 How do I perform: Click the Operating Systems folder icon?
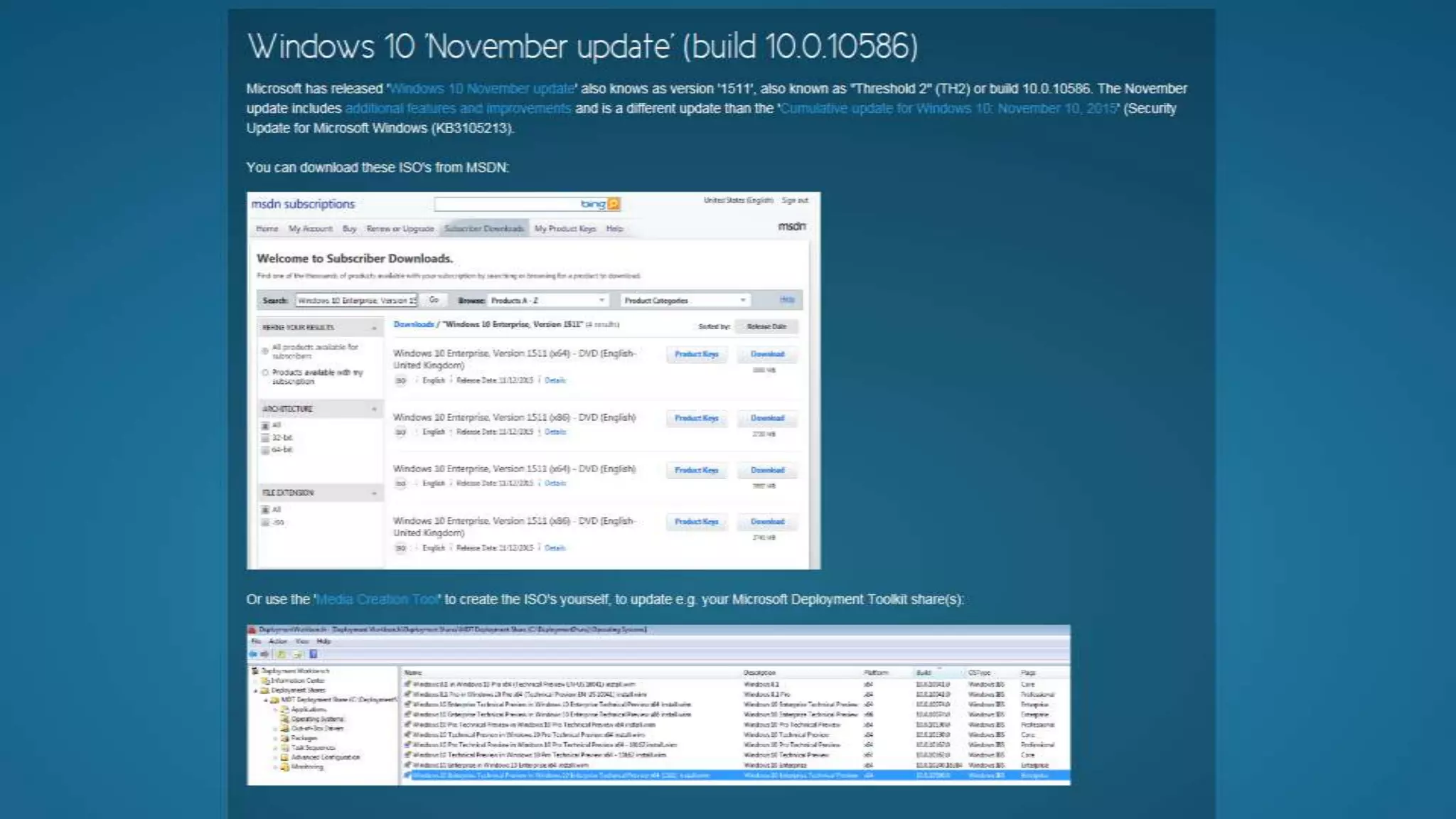tap(284, 719)
